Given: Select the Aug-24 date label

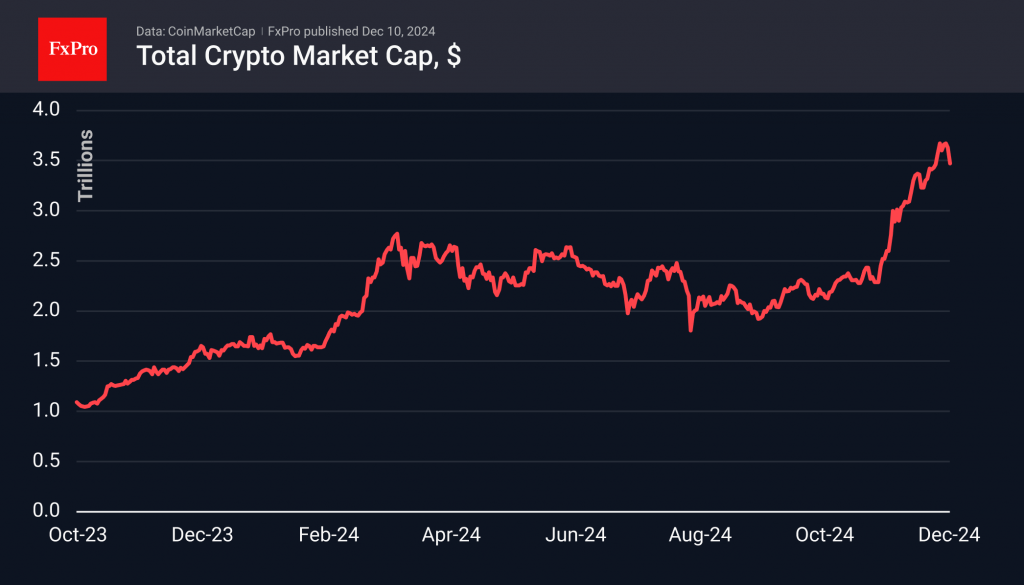Looking at the screenshot, I should (700, 536).
